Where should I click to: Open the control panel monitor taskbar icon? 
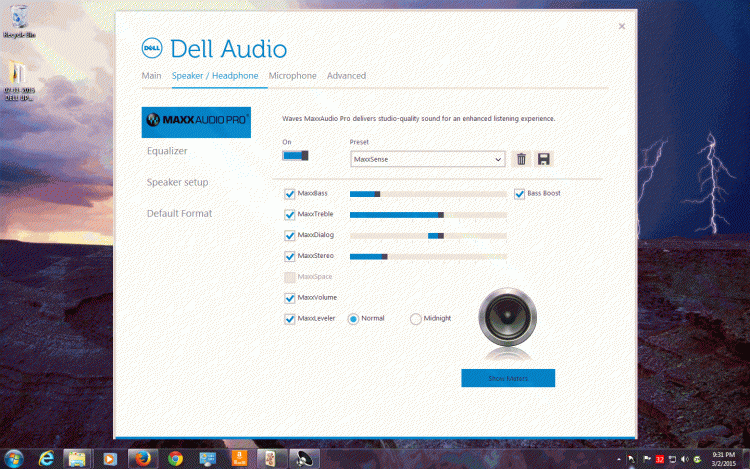tap(208, 459)
